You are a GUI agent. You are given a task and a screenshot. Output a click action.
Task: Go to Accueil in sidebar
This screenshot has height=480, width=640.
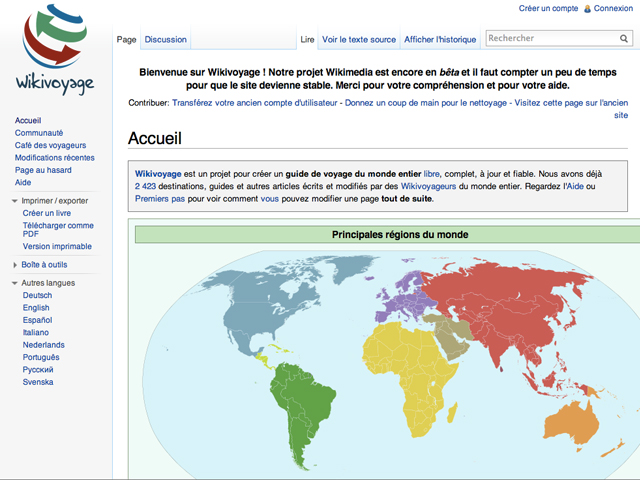tap(28, 120)
